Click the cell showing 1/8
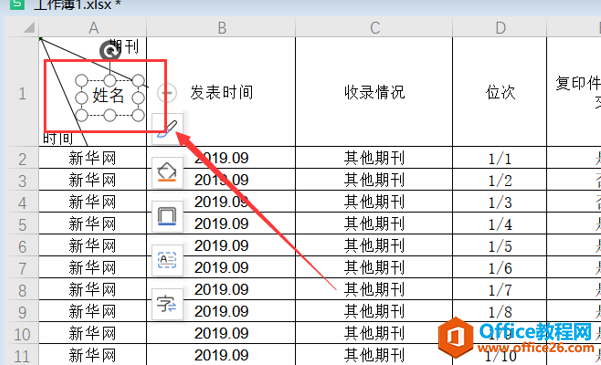Viewport: 601px width, 365px height. 499,311
